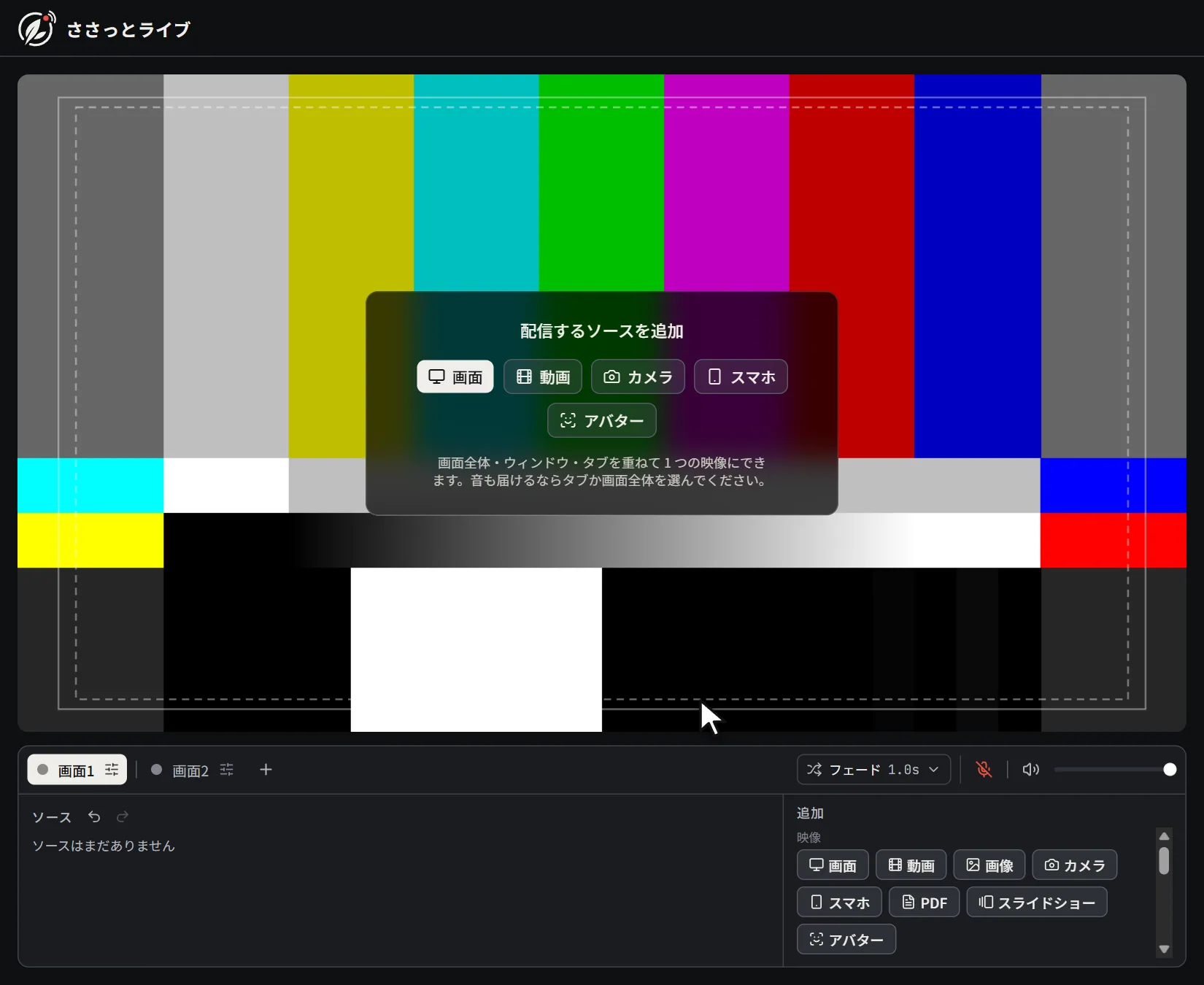Add 動画 source from center dialog
Screen dimensions: 1204x985
543,376
